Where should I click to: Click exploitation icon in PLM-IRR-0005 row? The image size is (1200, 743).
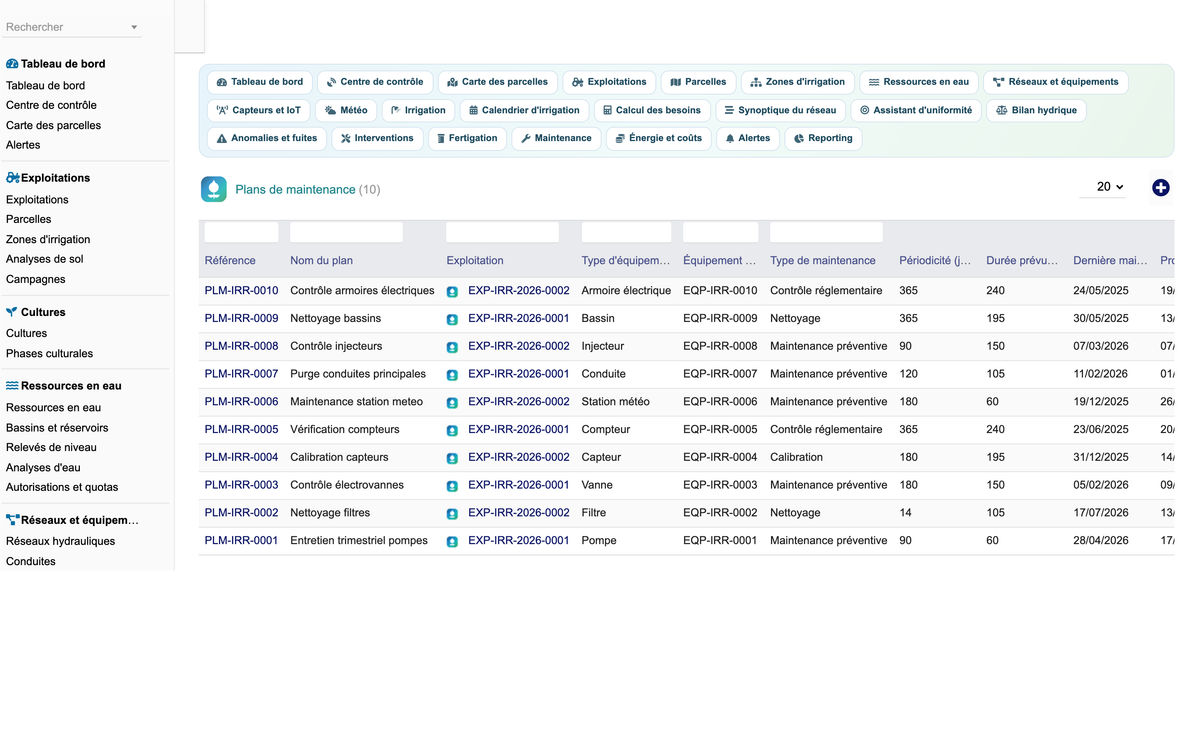[452, 430]
